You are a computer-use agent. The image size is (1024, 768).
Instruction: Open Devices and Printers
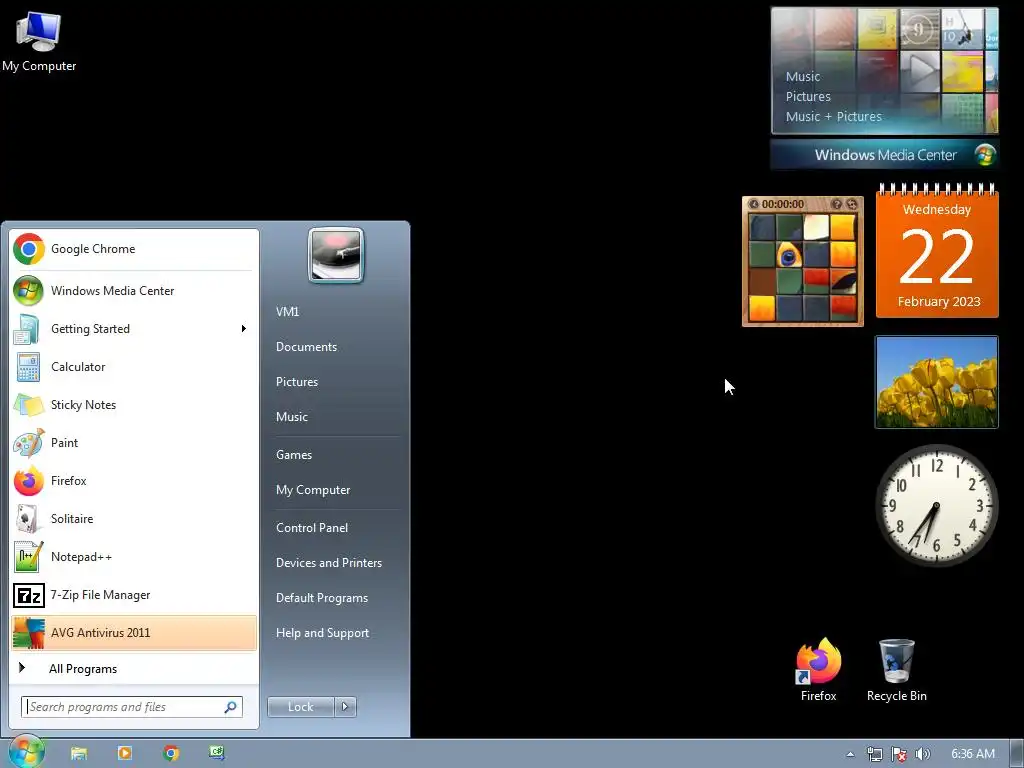[x=328, y=562]
